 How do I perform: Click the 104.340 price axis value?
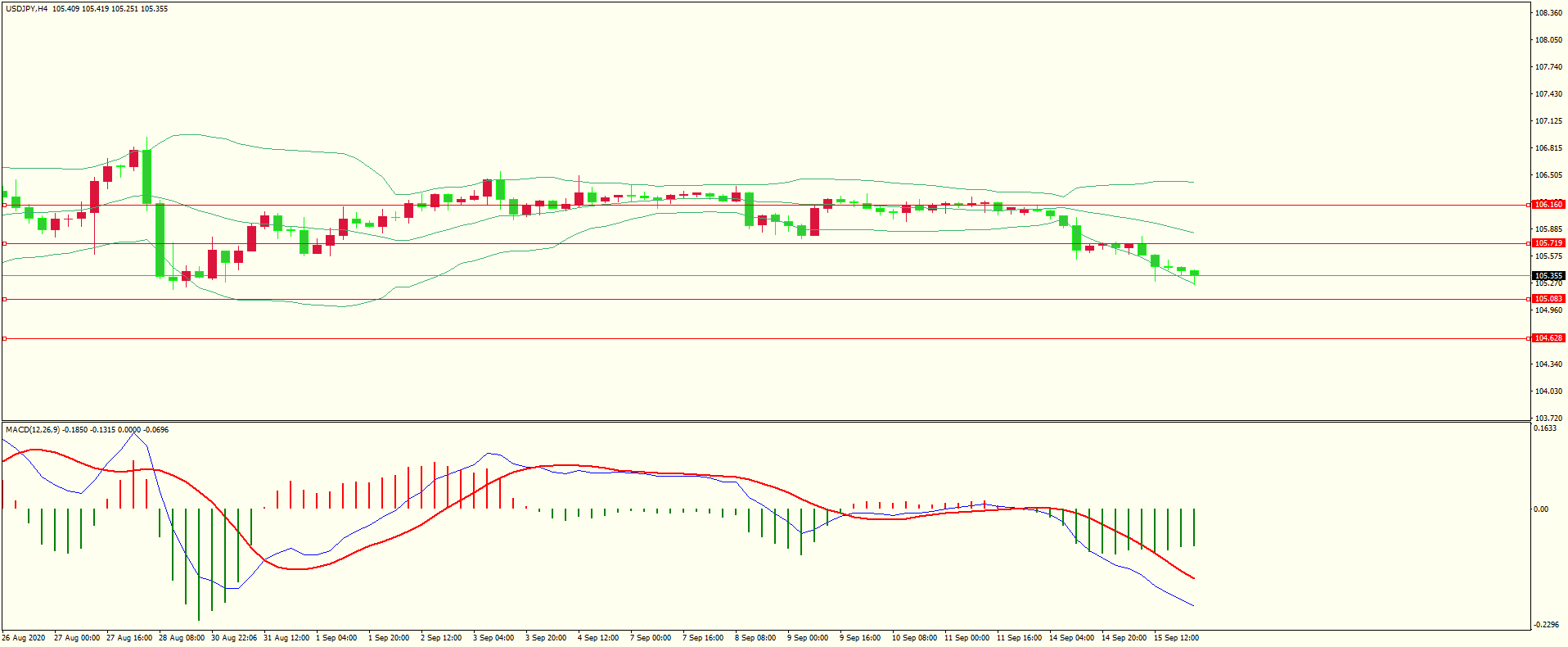pyautogui.click(x=1549, y=364)
